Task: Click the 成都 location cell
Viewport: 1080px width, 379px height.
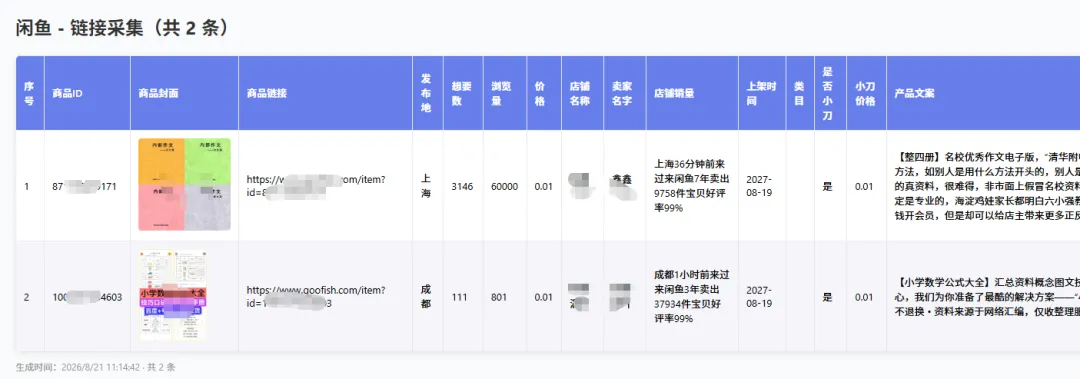Action: [427, 296]
